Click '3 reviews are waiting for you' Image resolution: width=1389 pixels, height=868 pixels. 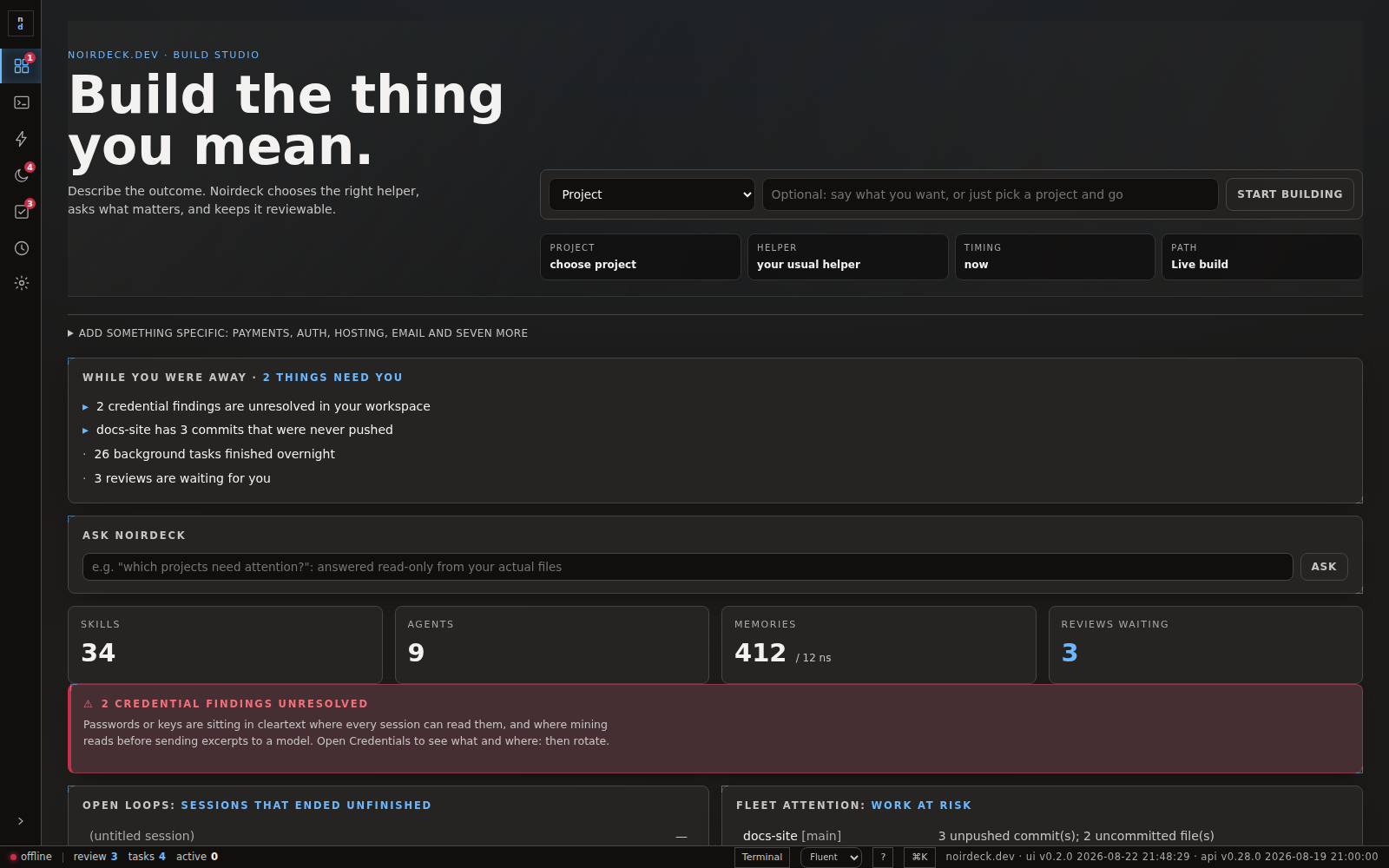click(x=182, y=478)
